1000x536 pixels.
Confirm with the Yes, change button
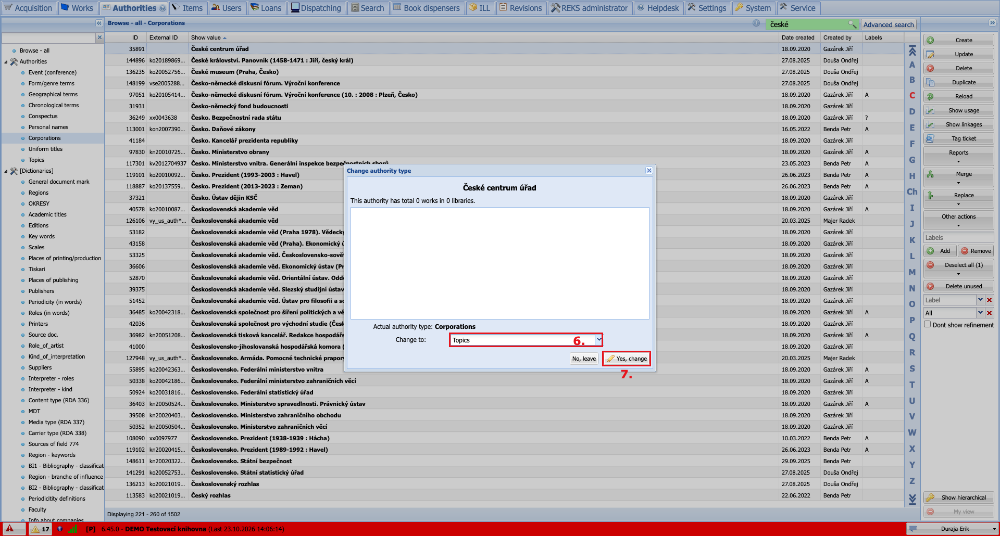point(627,359)
